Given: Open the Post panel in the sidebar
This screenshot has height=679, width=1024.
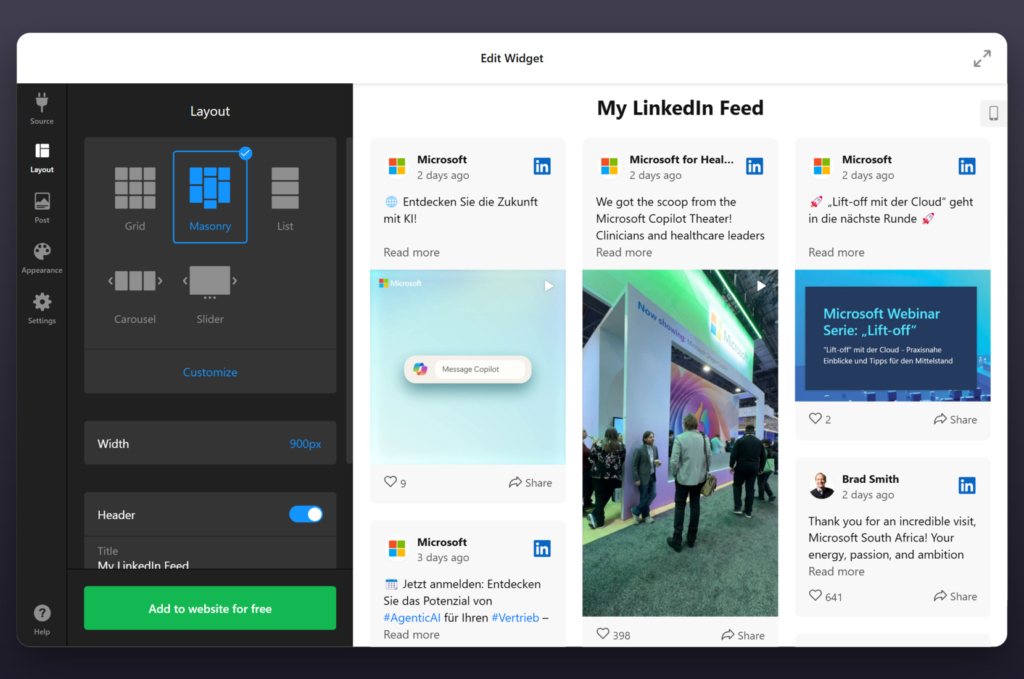Looking at the screenshot, I should click(x=41, y=207).
